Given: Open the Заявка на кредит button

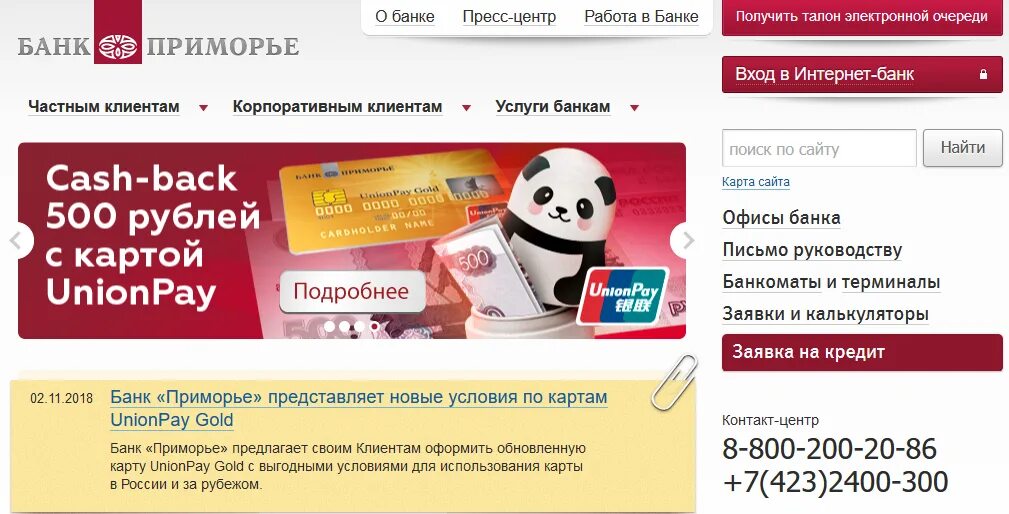Looking at the screenshot, I should [x=862, y=353].
